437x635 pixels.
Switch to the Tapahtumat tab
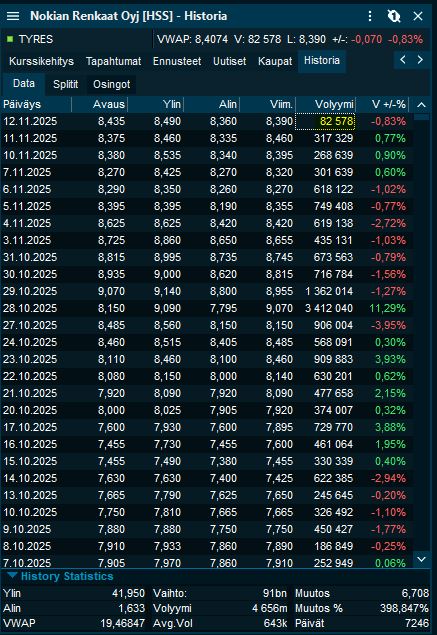pyautogui.click(x=113, y=61)
